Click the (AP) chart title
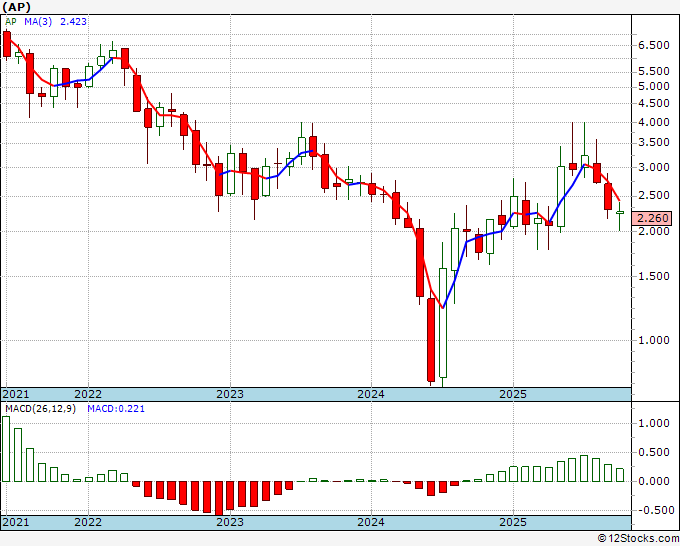 [16, 7]
